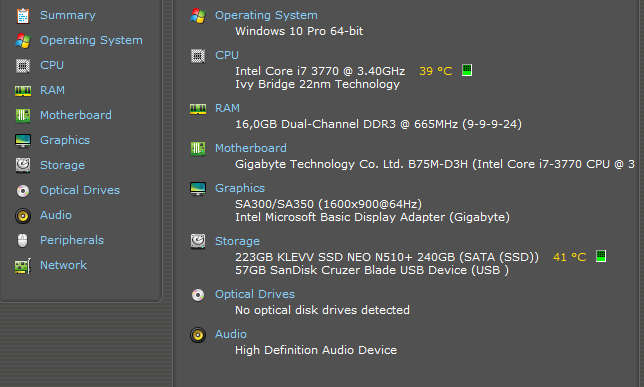Click the RAM module icon in sidebar
The image size is (644, 387).
23,90
